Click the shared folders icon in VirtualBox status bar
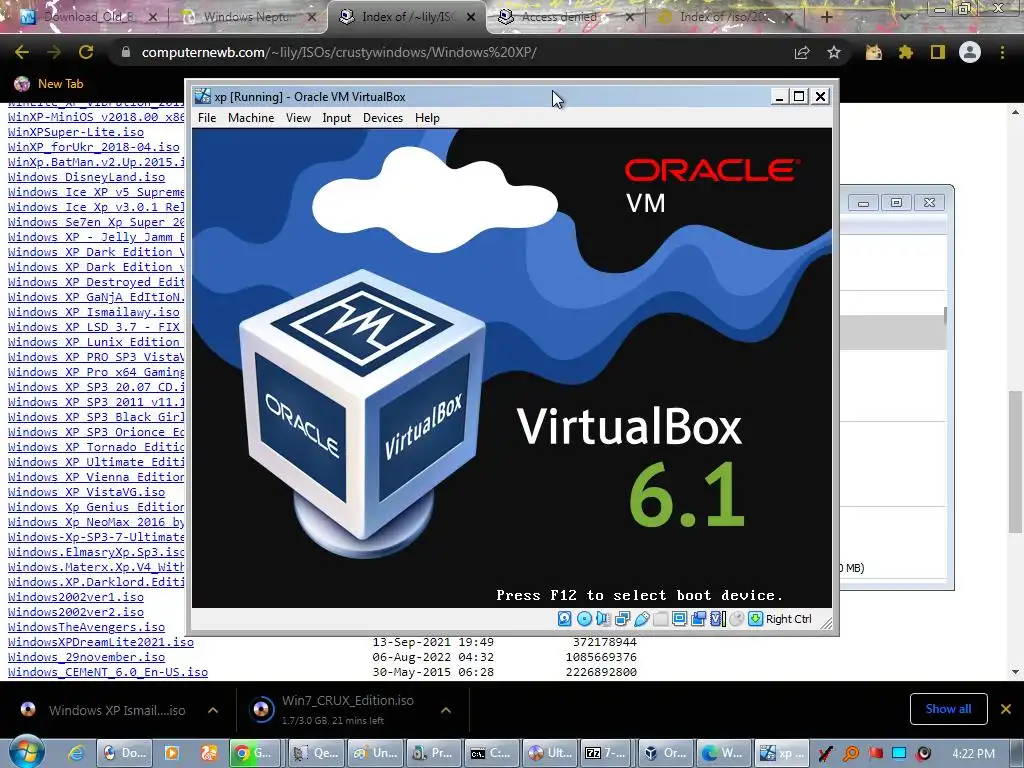The width and height of the screenshot is (1024, 768). coord(660,618)
